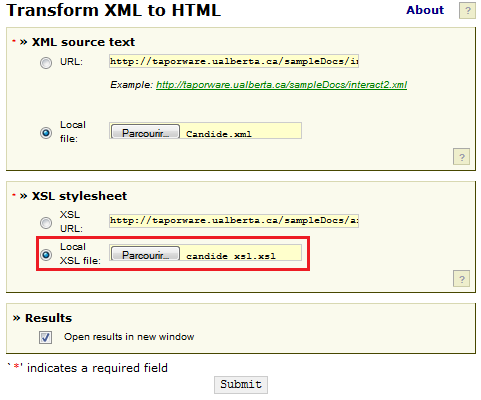Screen dimensions: 481x400
Task: Submit the transformation form
Action: click(241, 384)
